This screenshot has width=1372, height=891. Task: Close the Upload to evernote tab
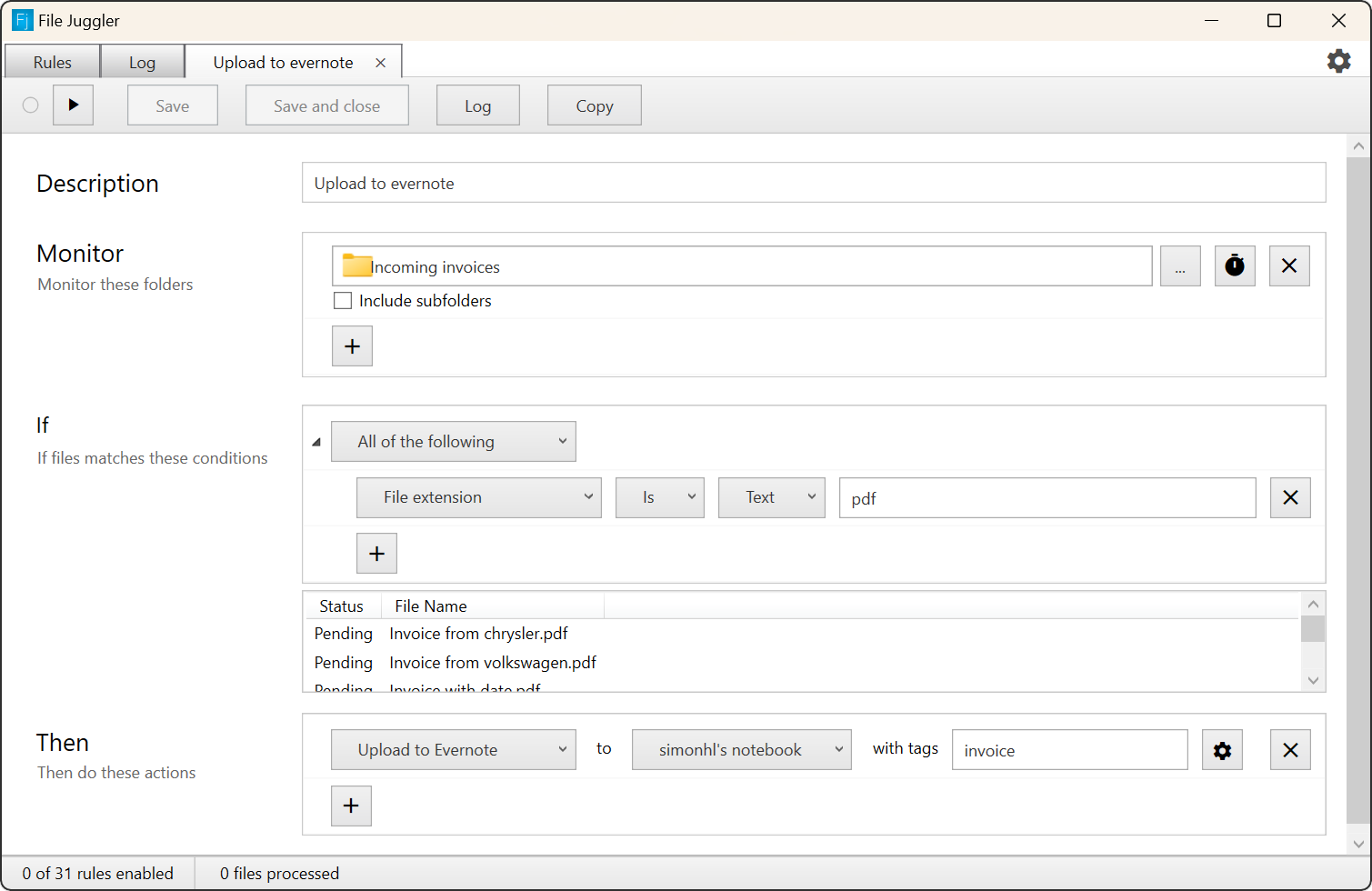click(381, 63)
